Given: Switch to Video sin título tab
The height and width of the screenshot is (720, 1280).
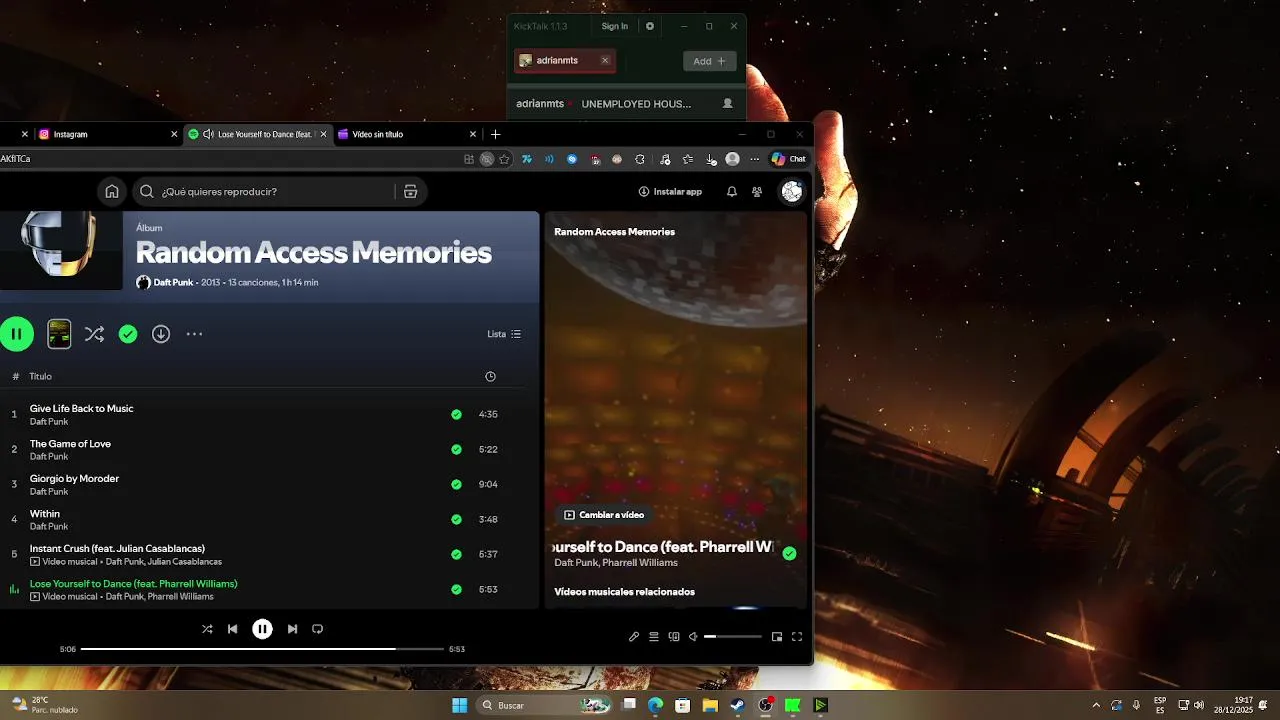Looking at the screenshot, I should click(407, 134).
